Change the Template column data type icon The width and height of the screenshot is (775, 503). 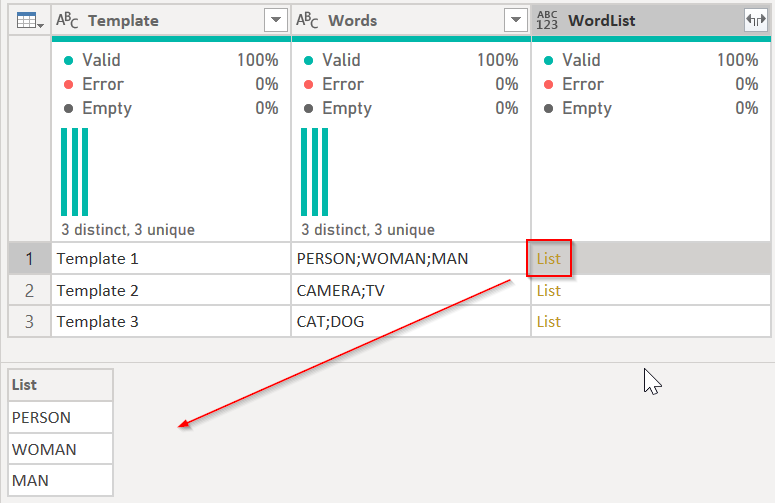(x=67, y=20)
